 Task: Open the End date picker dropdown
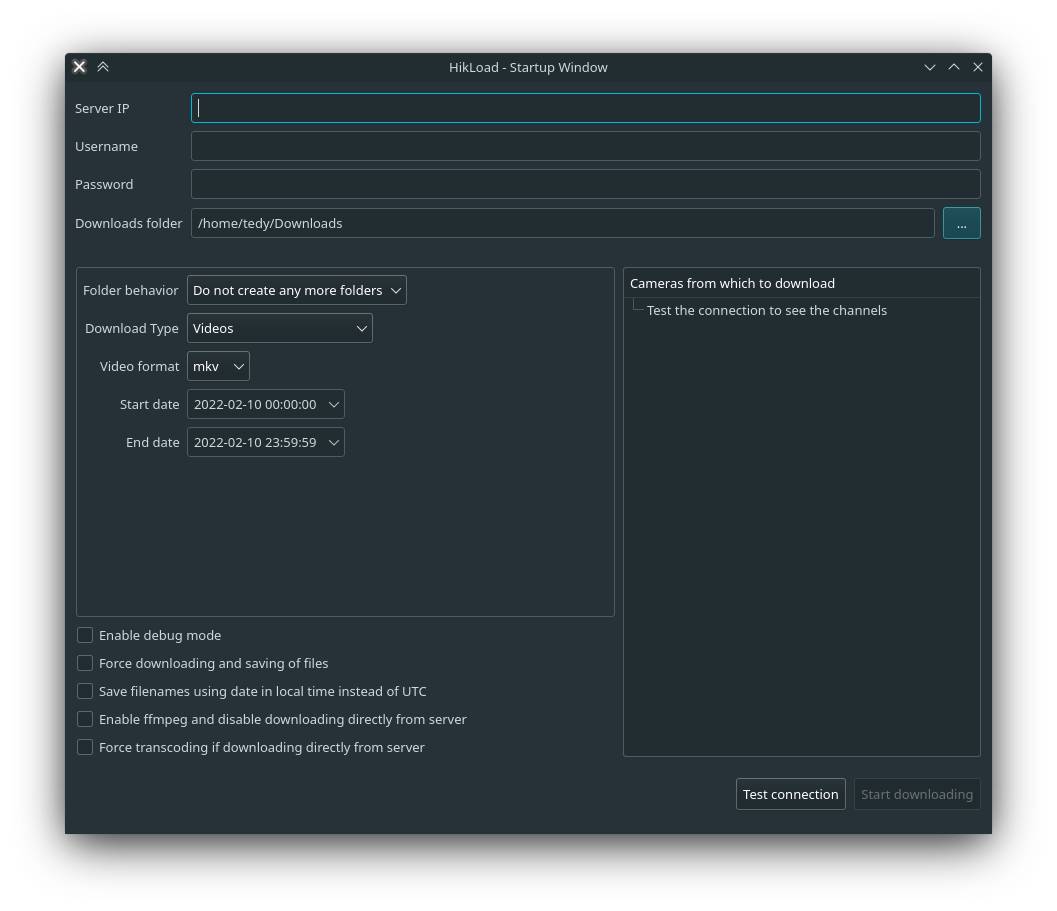tap(266, 442)
